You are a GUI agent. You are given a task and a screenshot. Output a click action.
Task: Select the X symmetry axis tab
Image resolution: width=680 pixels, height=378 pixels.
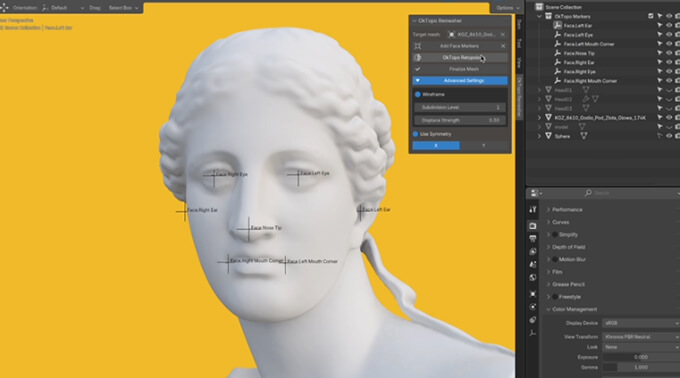[436, 146]
